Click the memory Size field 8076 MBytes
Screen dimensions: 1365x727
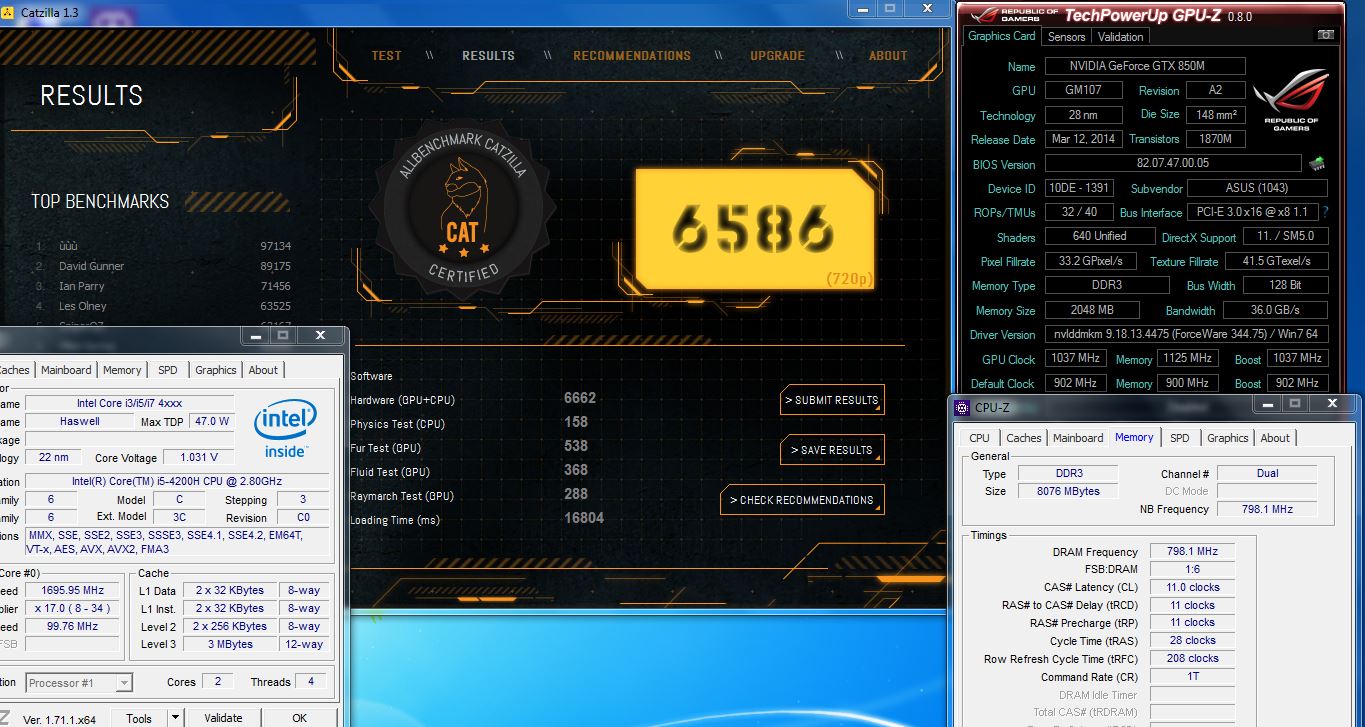pyautogui.click(x=1070, y=491)
